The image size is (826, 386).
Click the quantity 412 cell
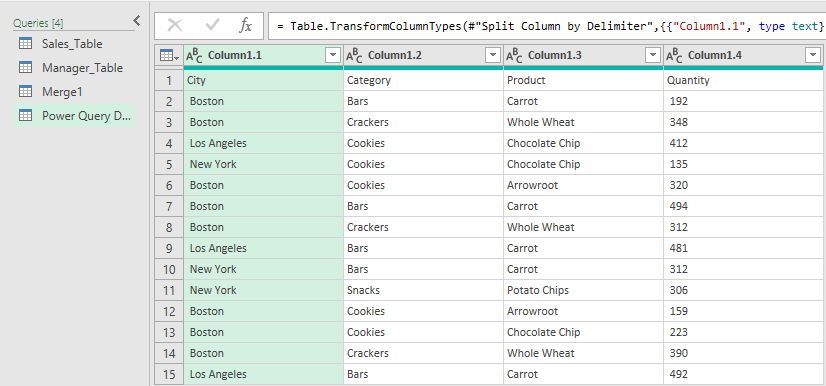(743, 143)
